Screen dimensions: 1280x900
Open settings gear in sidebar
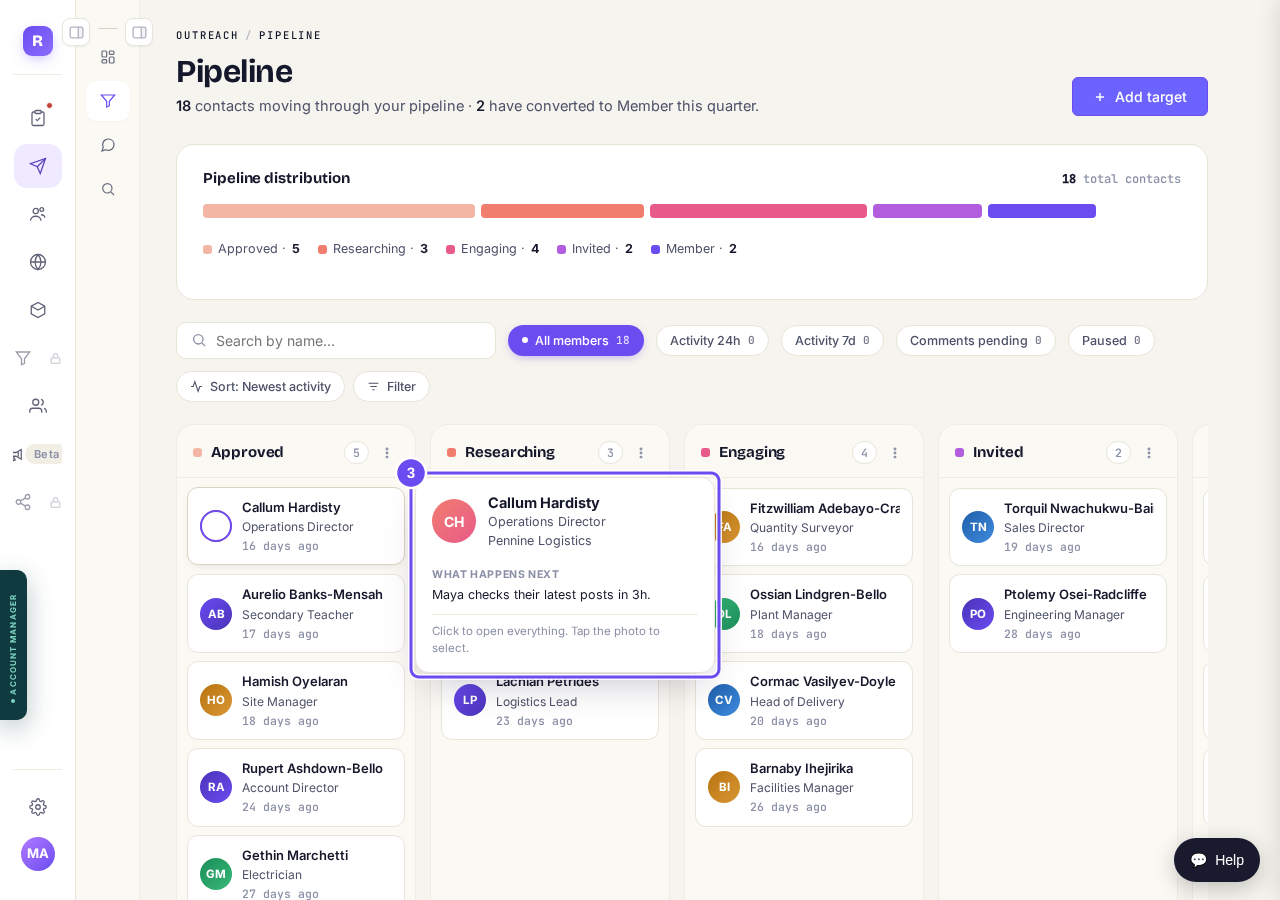[x=38, y=807]
